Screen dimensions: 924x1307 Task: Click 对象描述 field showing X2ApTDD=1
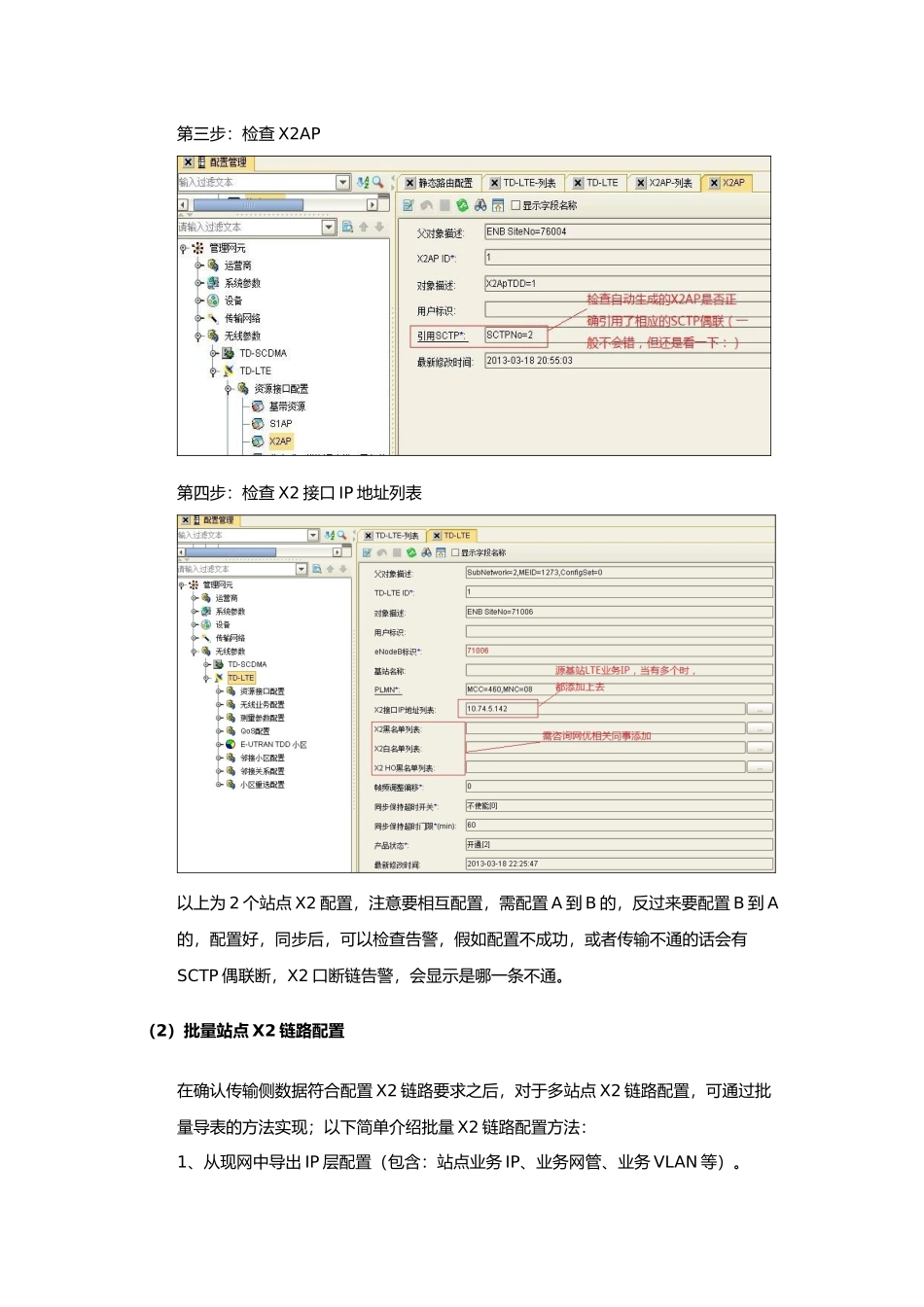coord(627,284)
